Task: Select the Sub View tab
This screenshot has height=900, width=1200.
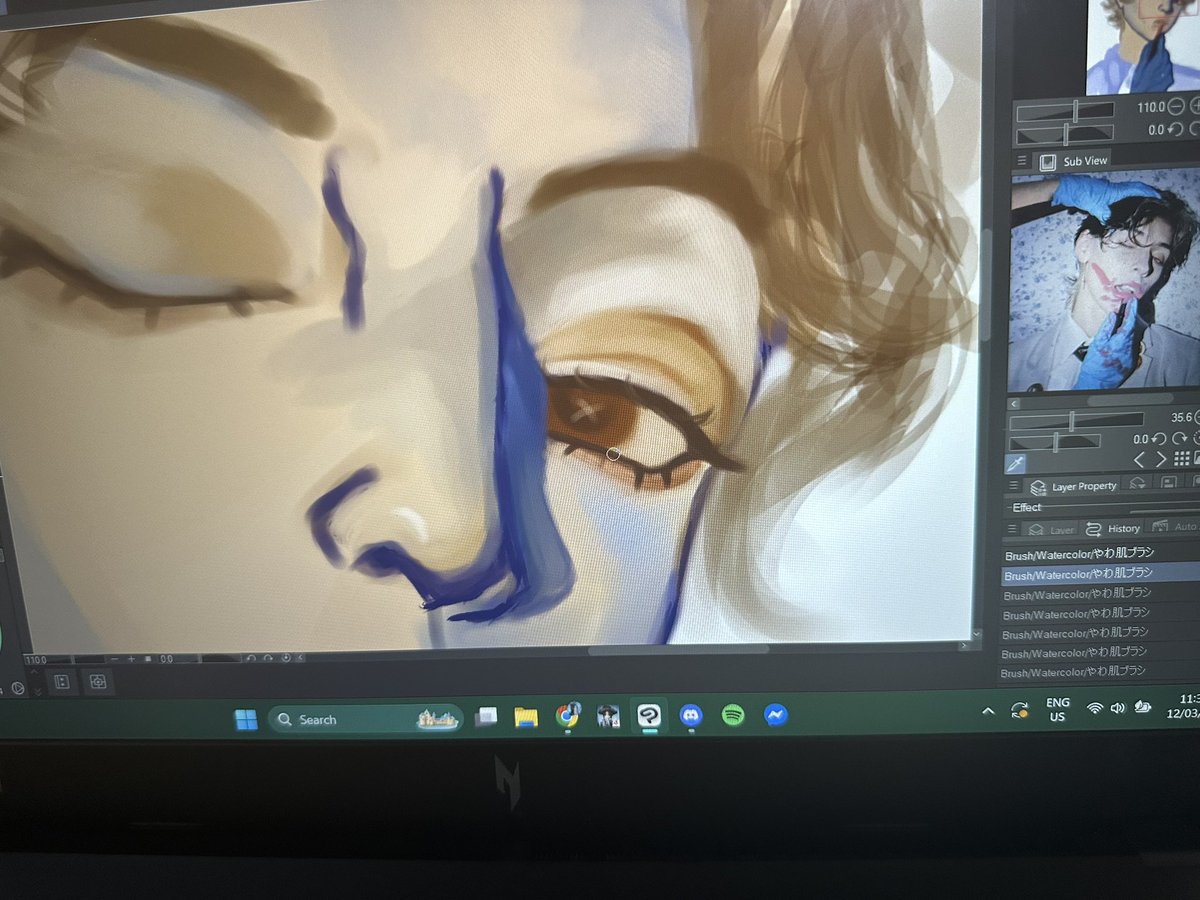Action: (x=1072, y=161)
